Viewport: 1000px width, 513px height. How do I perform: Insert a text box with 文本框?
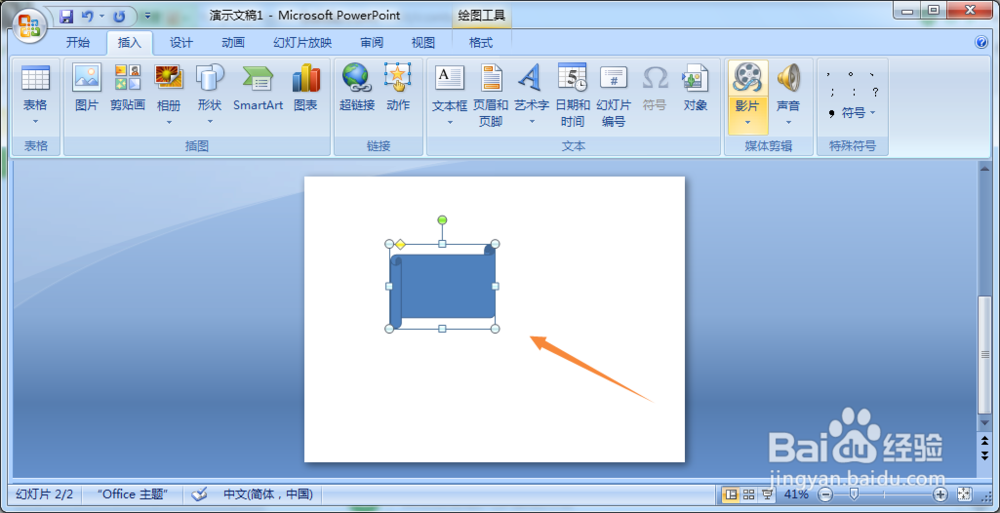coord(450,78)
